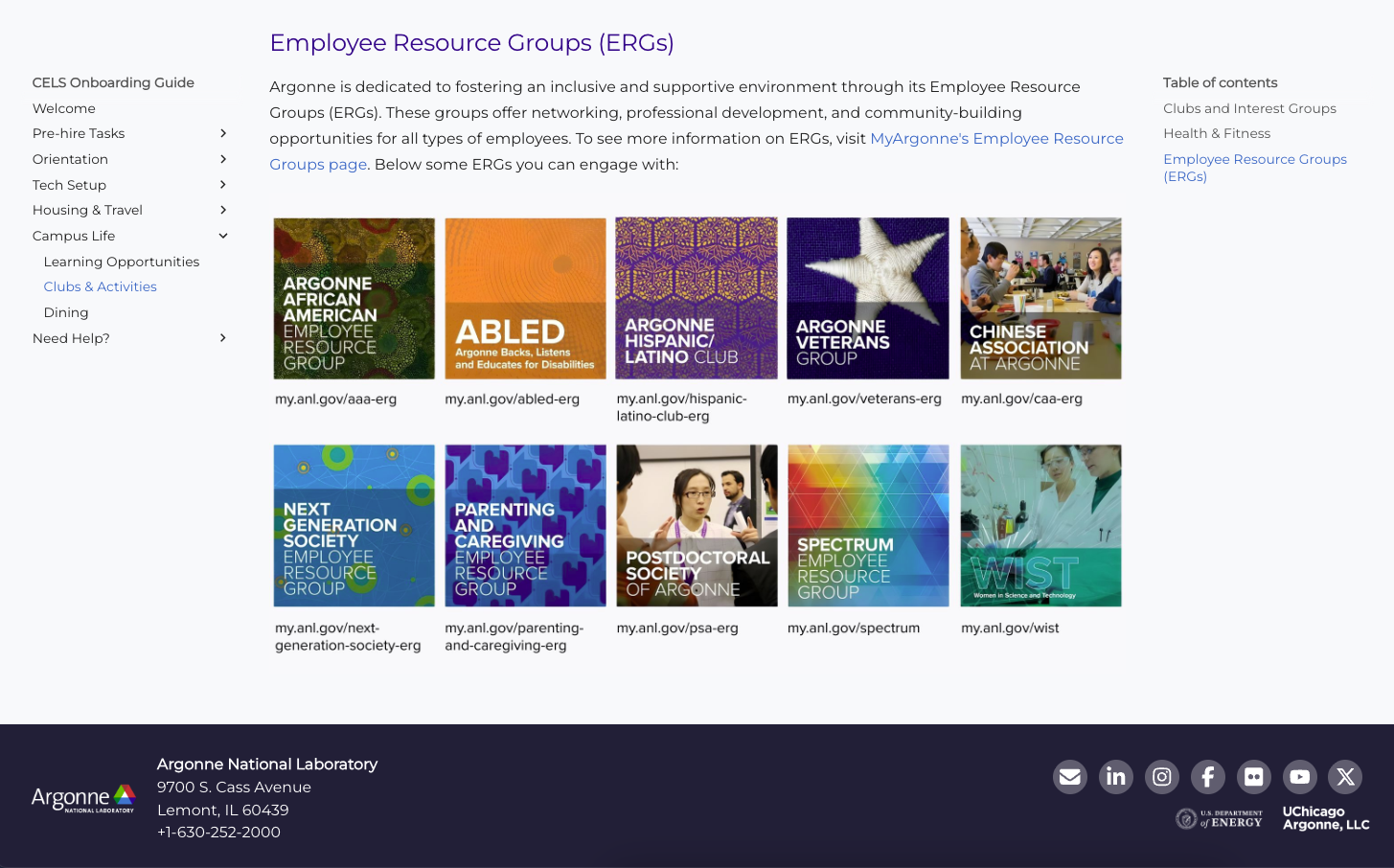This screenshot has height=868, width=1394.
Task: Click the U.S. Department of Energy logo
Action: 1218,818
